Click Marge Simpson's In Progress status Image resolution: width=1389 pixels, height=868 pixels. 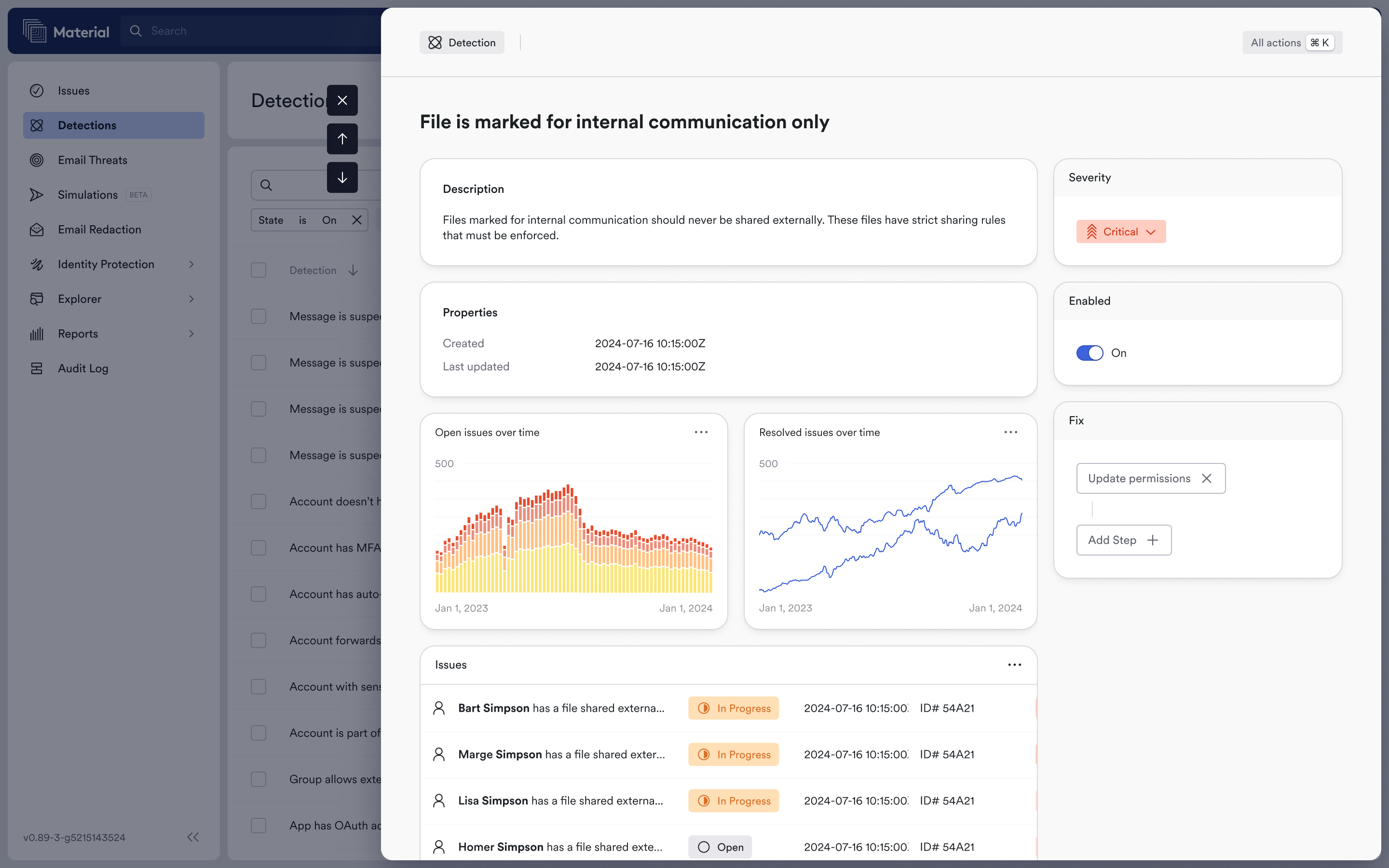pos(733,754)
